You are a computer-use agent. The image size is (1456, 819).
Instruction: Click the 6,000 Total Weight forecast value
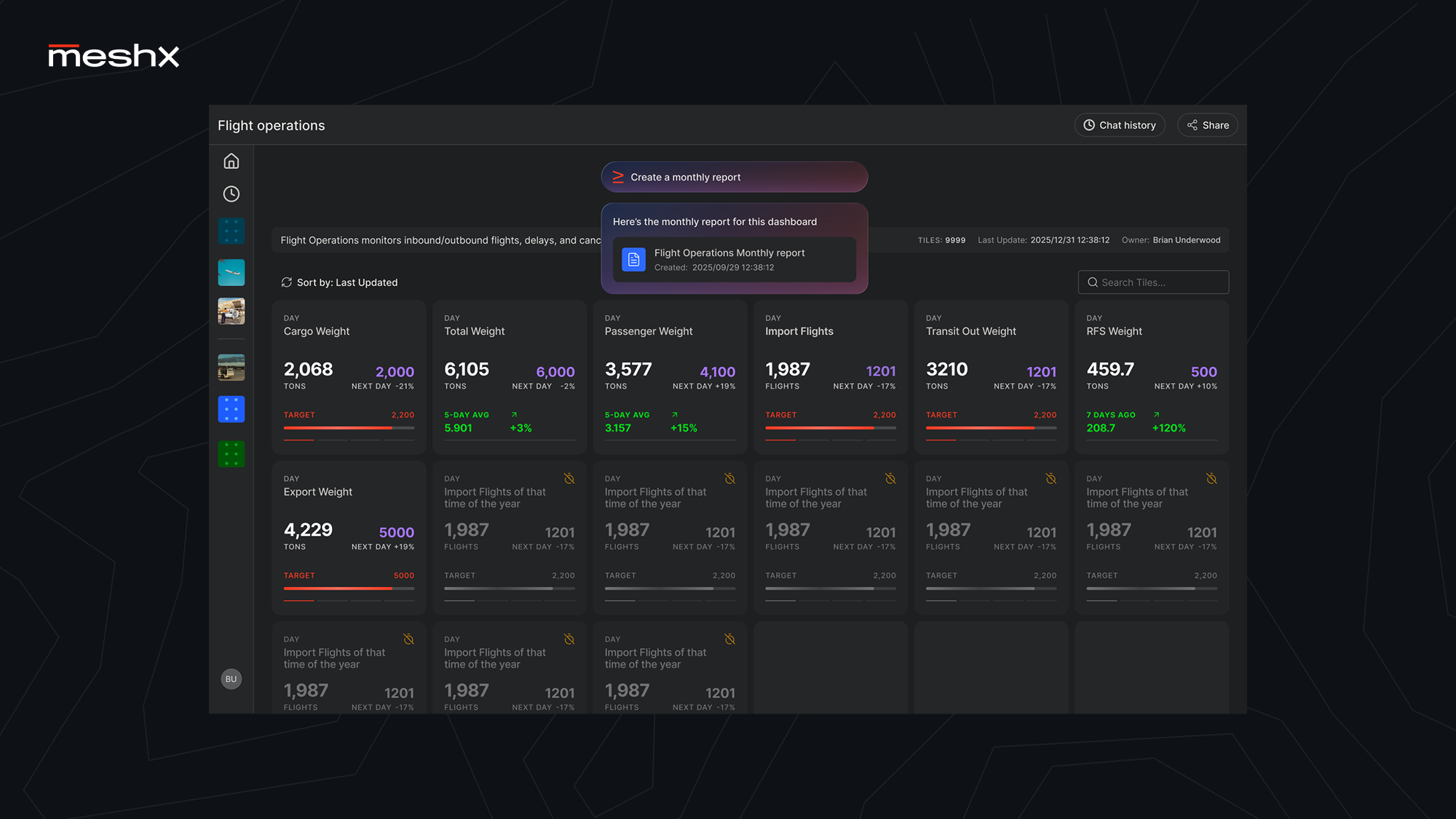pyautogui.click(x=555, y=372)
